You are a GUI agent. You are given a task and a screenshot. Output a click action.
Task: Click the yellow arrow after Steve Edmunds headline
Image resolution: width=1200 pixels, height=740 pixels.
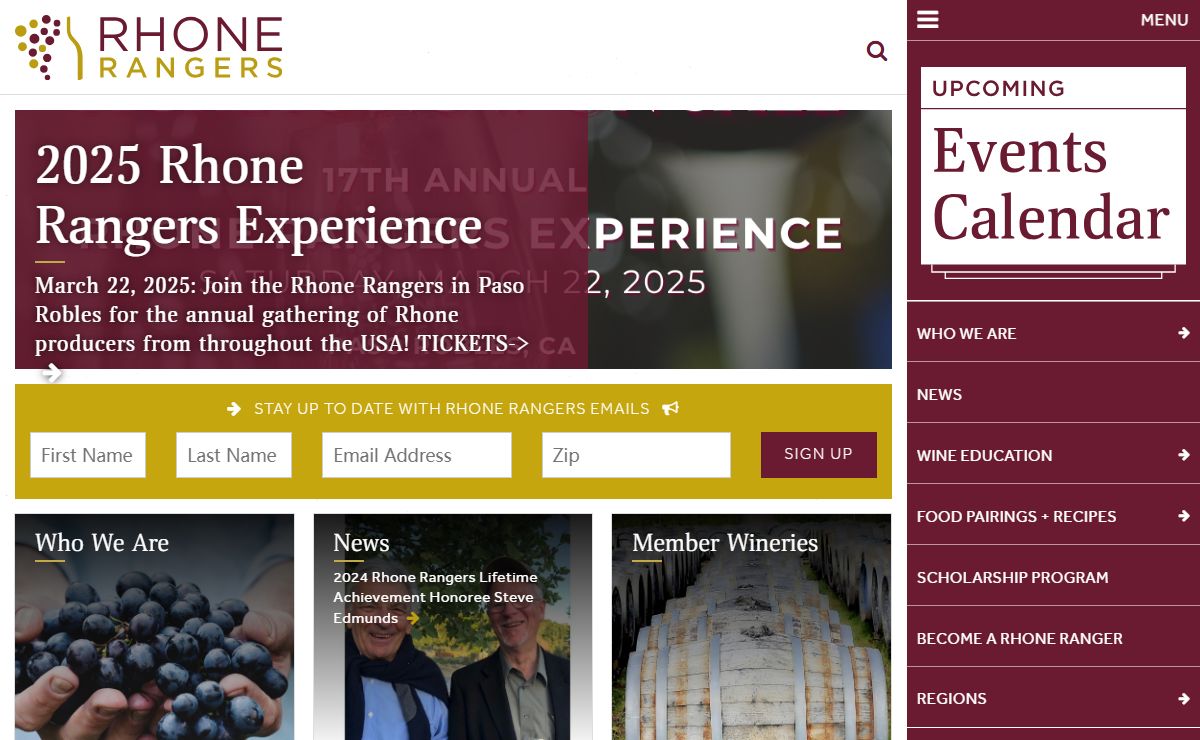pyautogui.click(x=413, y=619)
